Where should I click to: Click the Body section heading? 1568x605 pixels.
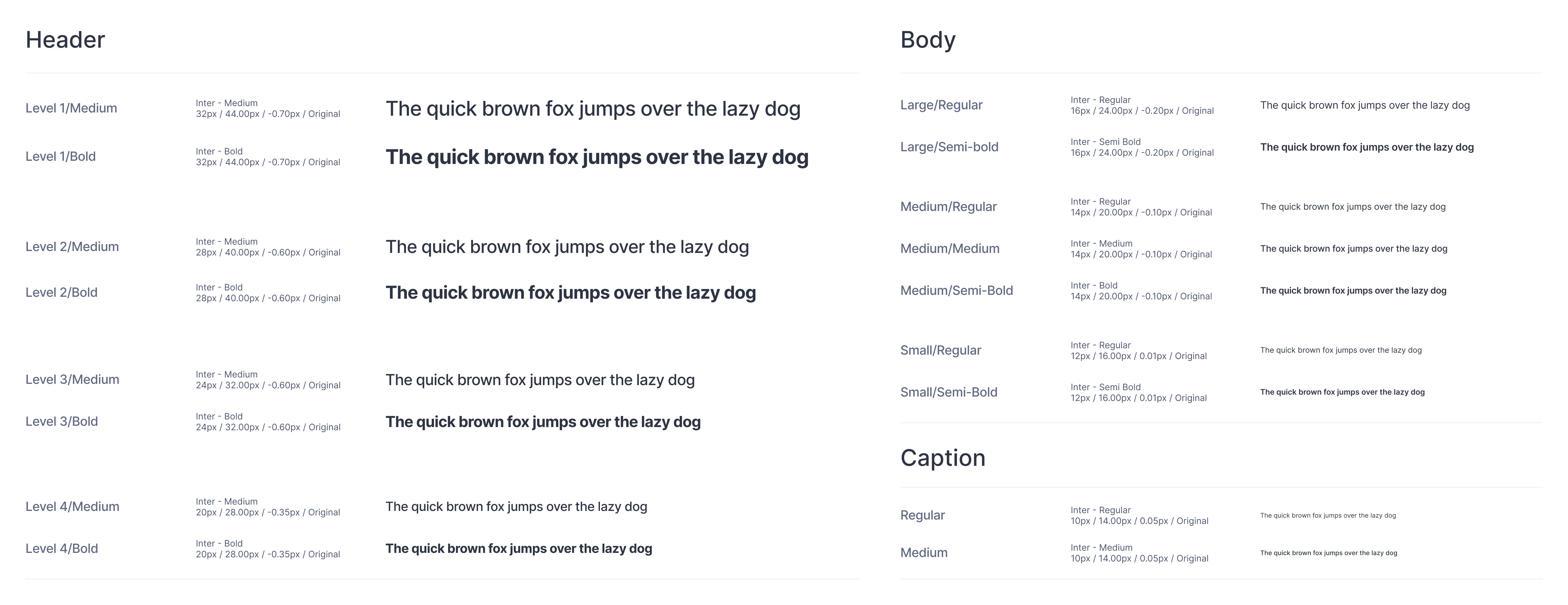pos(928,40)
